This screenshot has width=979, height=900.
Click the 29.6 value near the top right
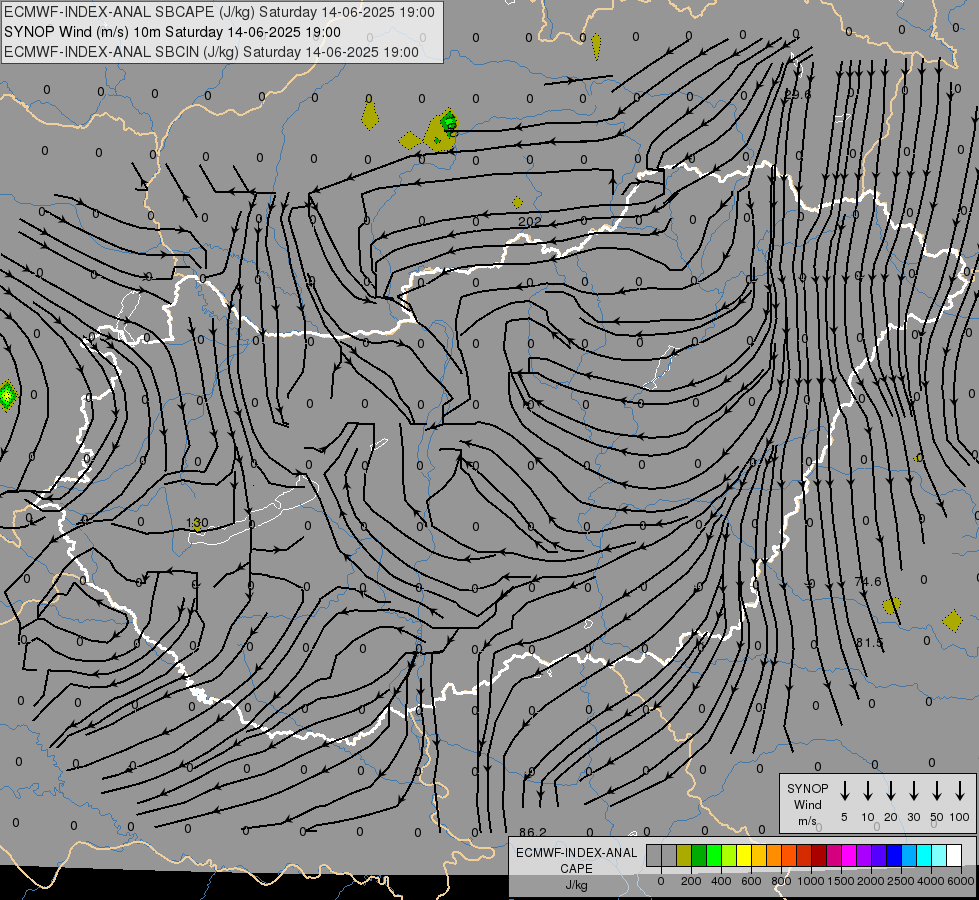pos(797,94)
